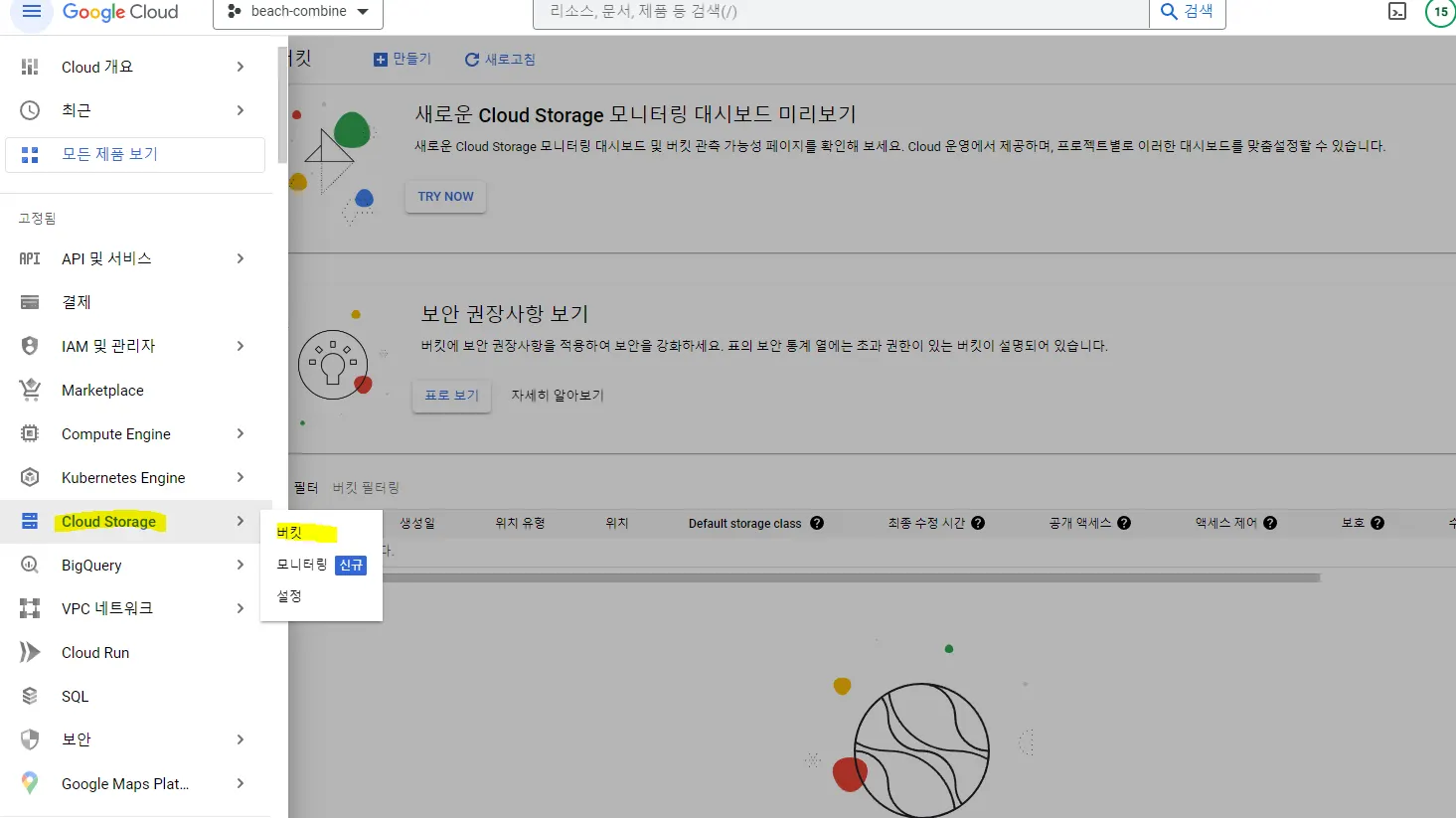
Task: Open the beach-combine project selector dropdown
Action: point(298,12)
